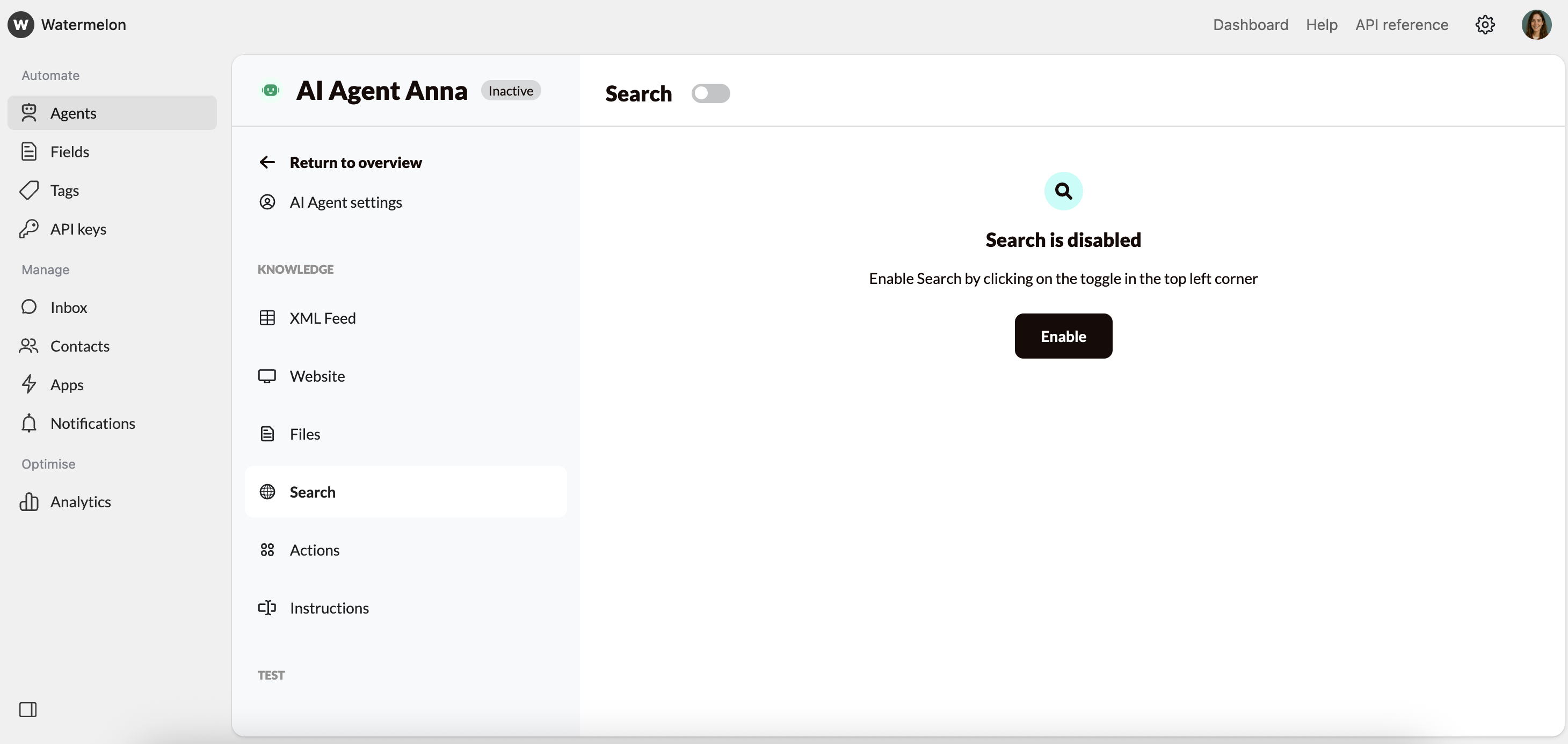Open Fields from the sidebar
Image resolution: width=1568 pixels, height=744 pixels.
pyautogui.click(x=69, y=151)
